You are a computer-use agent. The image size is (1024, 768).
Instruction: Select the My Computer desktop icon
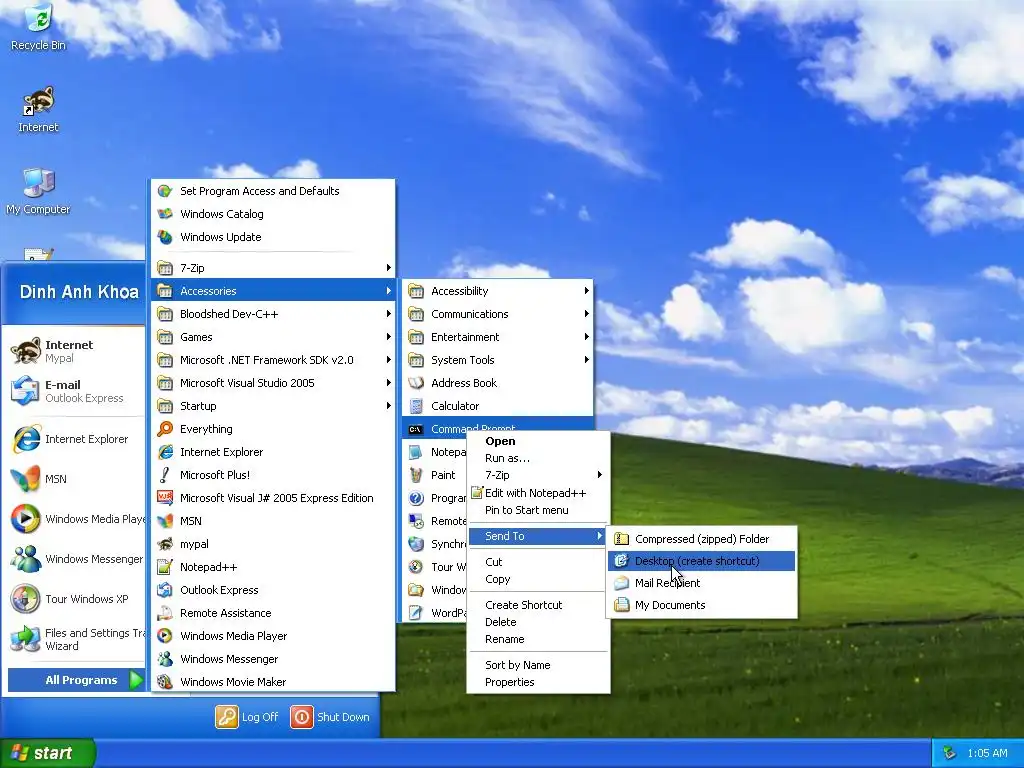pyautogui.click(x=39, y=191)
